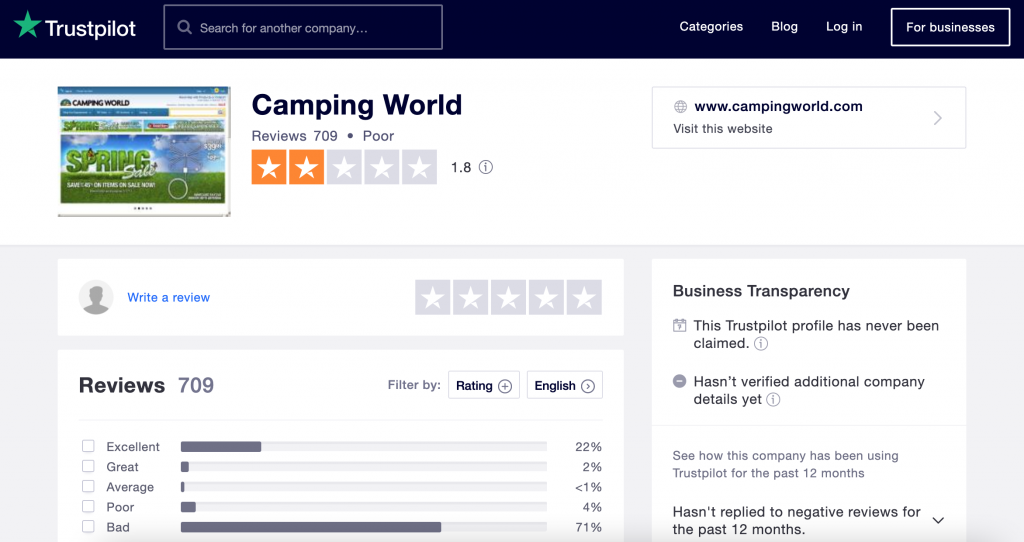Screen dimensions: 1024x542
Task: Click the For businesses button
Action: (x=949, y=27)
